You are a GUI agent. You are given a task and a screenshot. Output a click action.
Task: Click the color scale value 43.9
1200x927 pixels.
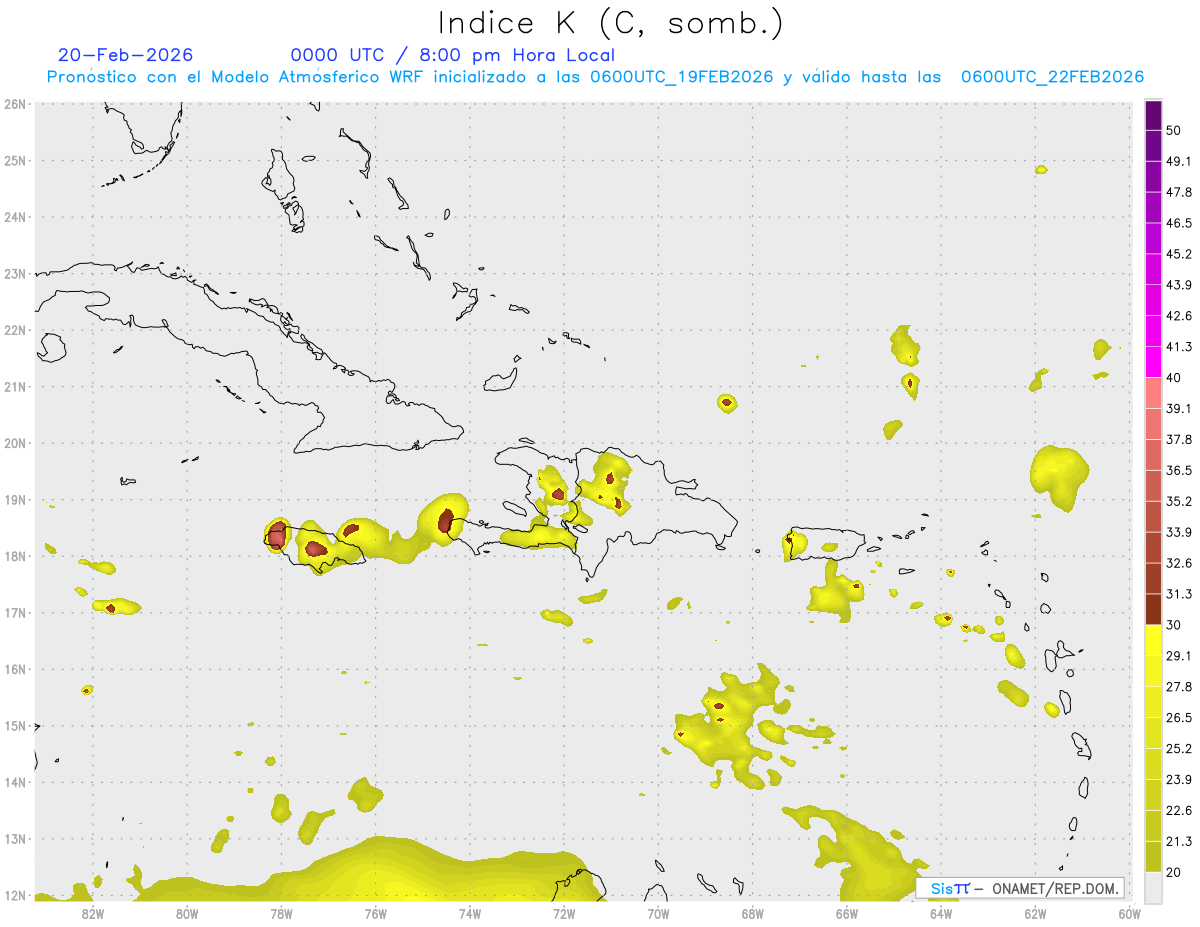(1178, 285)
